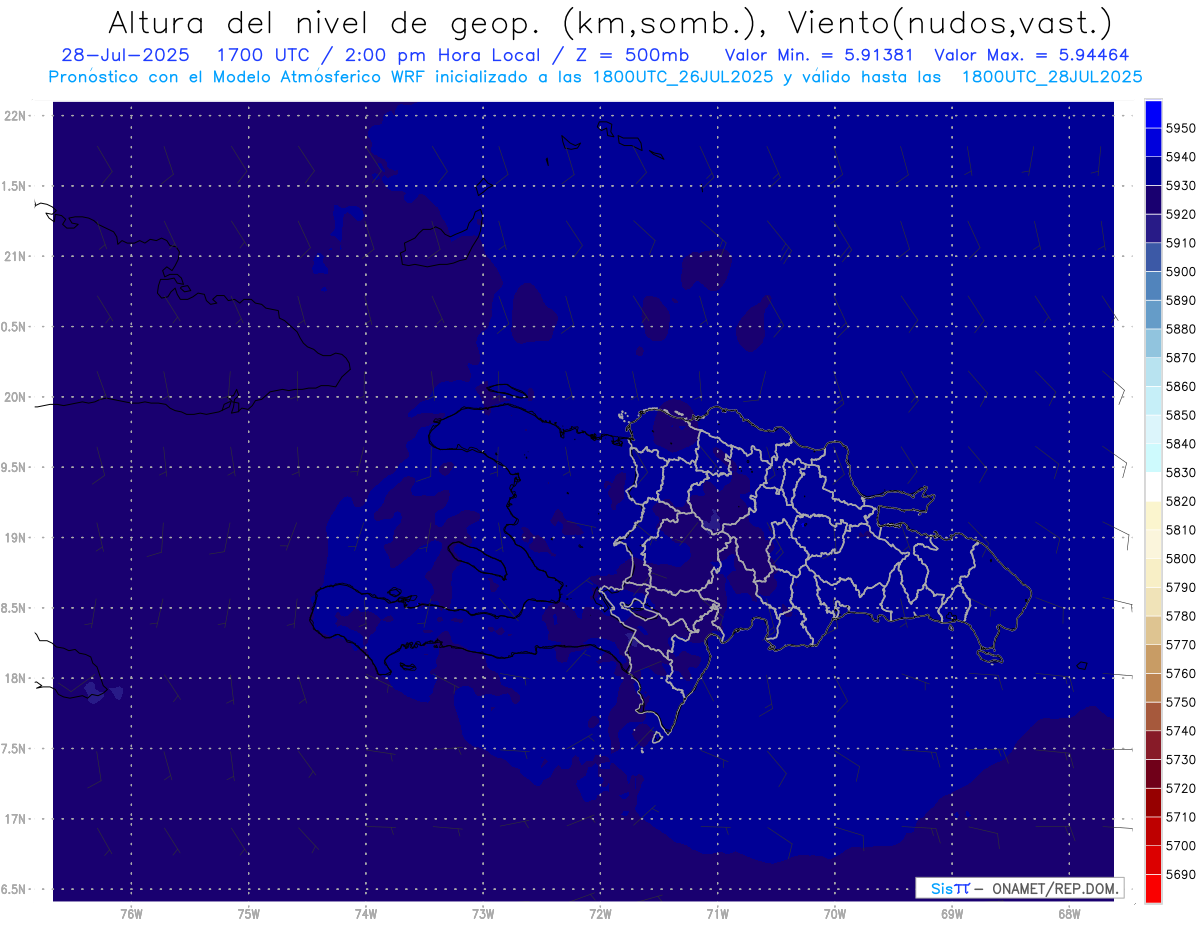Click the 5760 tan legend swatch
The height and width of the screenshot is (927, 1200).
click(x=1153, y=687)
